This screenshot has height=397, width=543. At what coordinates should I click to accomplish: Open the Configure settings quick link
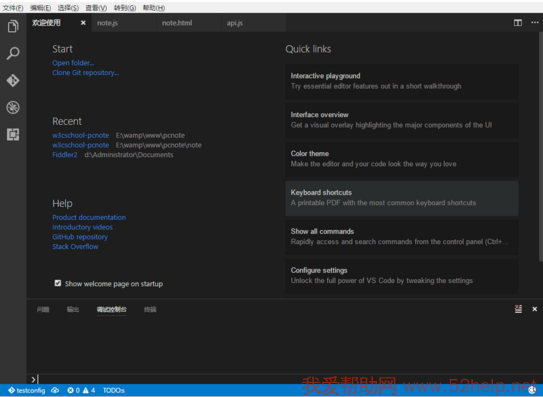coord(402,276)
